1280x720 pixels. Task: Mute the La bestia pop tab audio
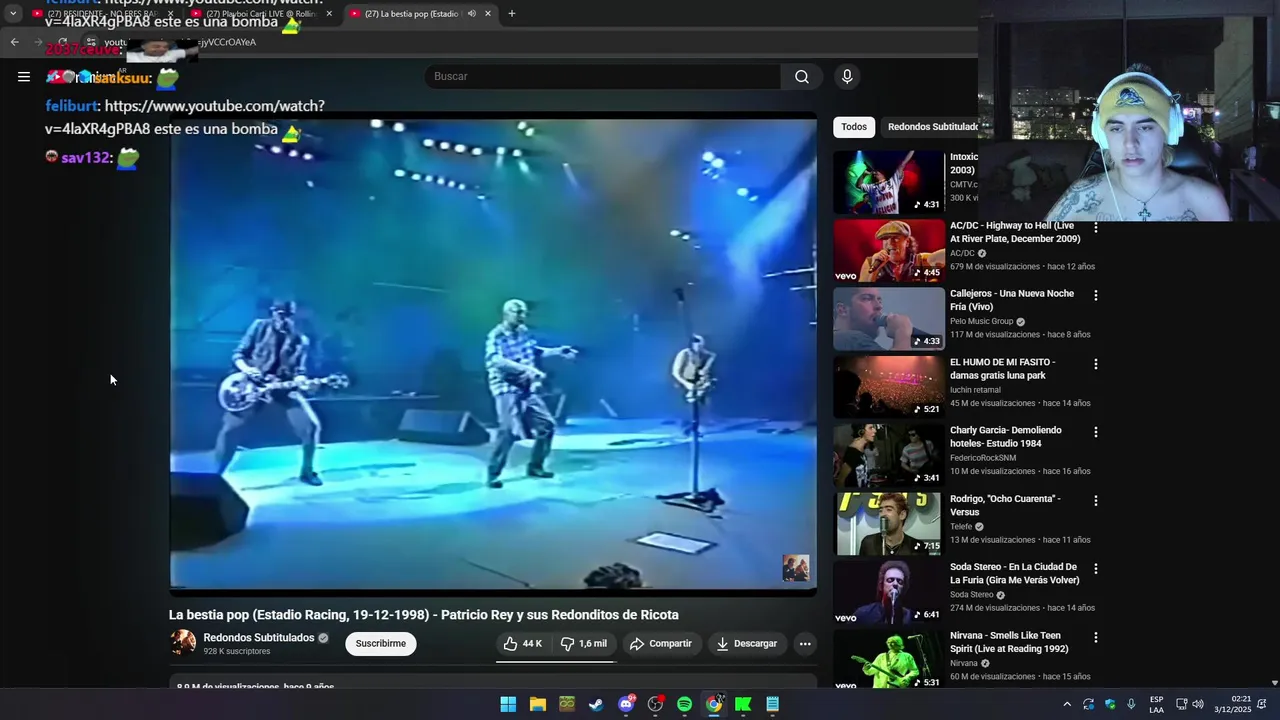tap(471, 14)
